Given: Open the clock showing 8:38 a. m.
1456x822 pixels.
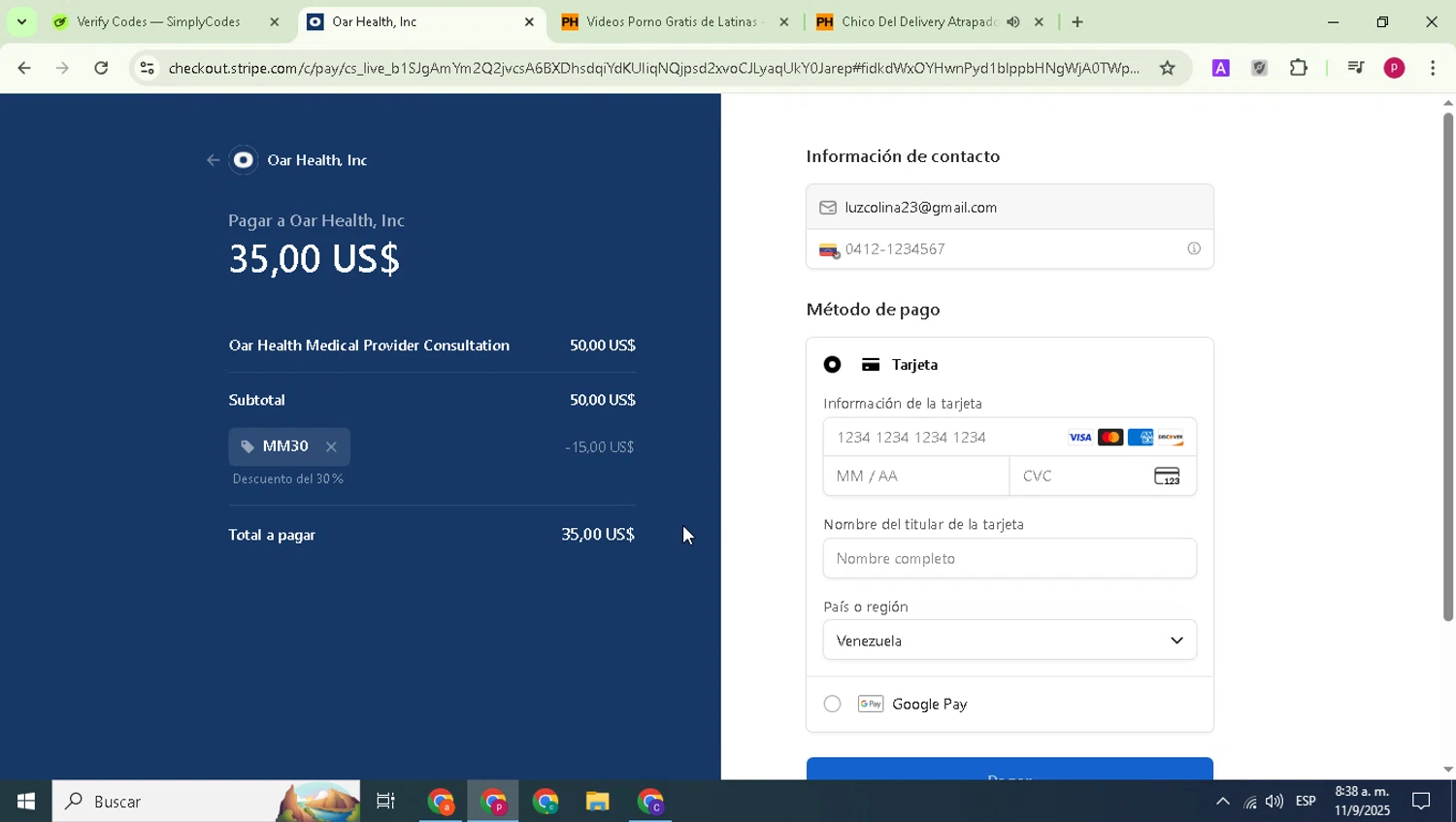Looking at the screenshot, I should pyautogui.click(x=1362, y=802).
